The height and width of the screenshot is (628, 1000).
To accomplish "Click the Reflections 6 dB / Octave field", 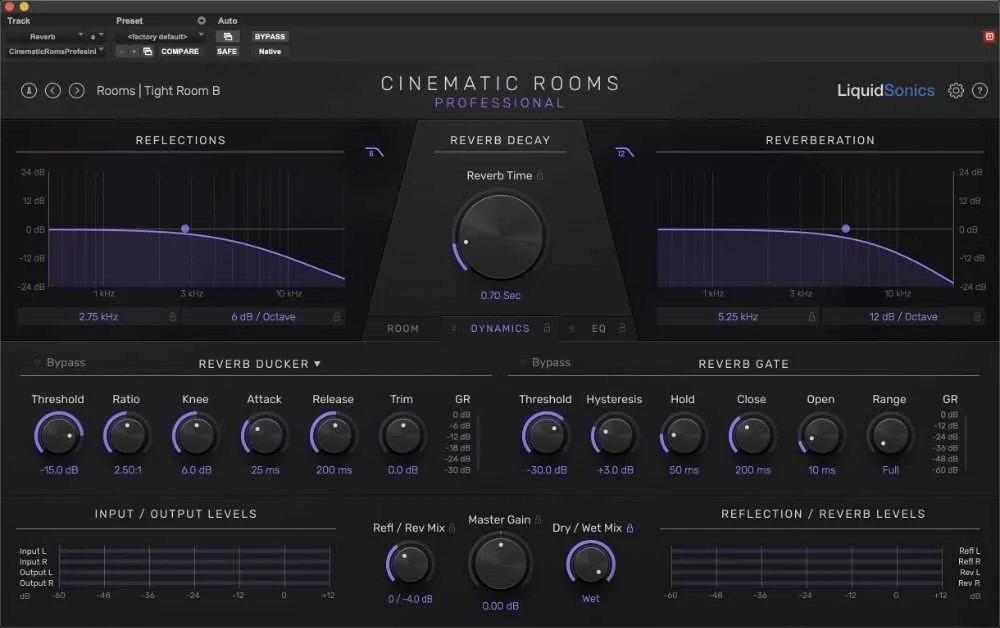I will (263, 316).
